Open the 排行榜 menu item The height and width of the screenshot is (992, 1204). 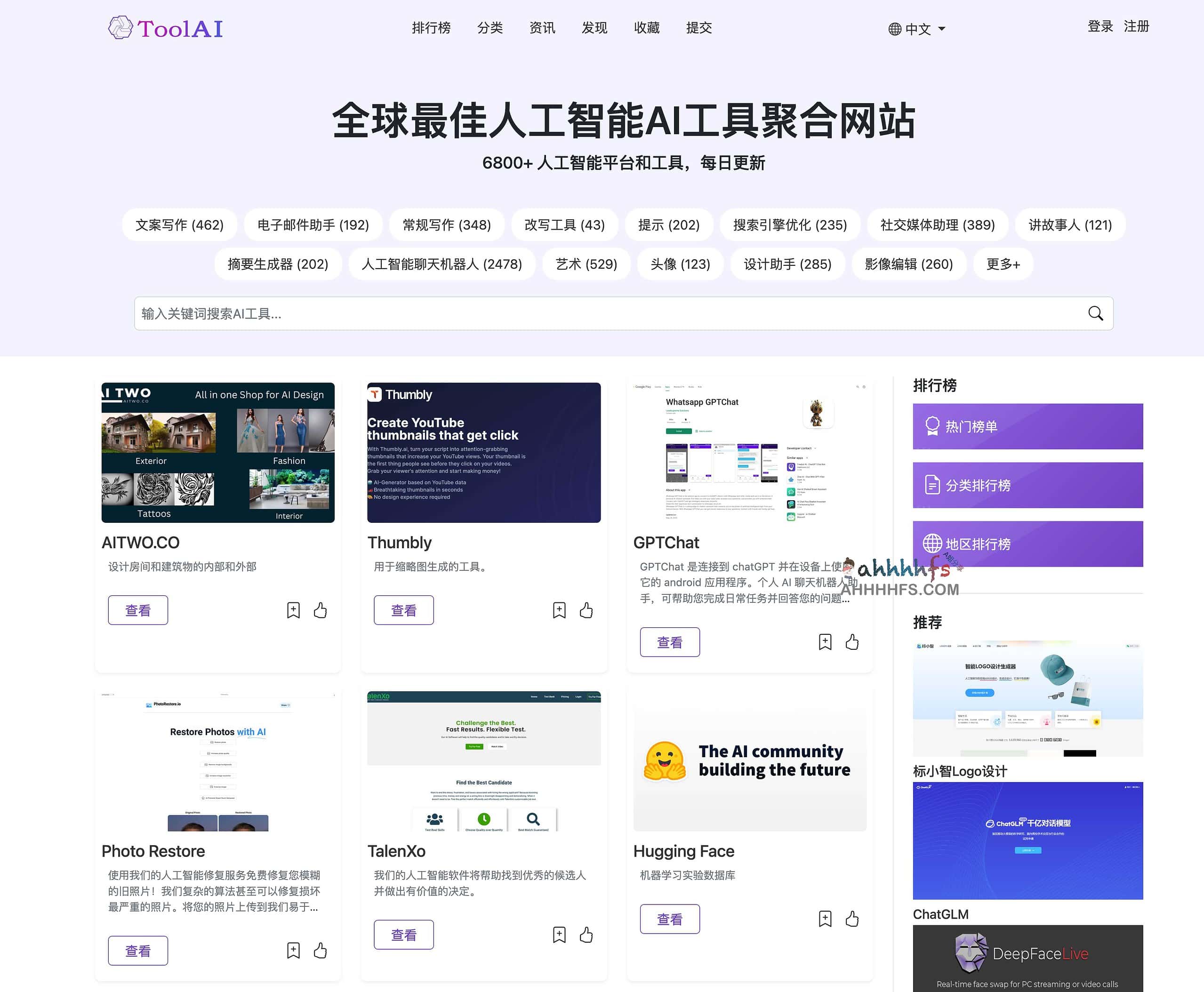pos(431,27)
